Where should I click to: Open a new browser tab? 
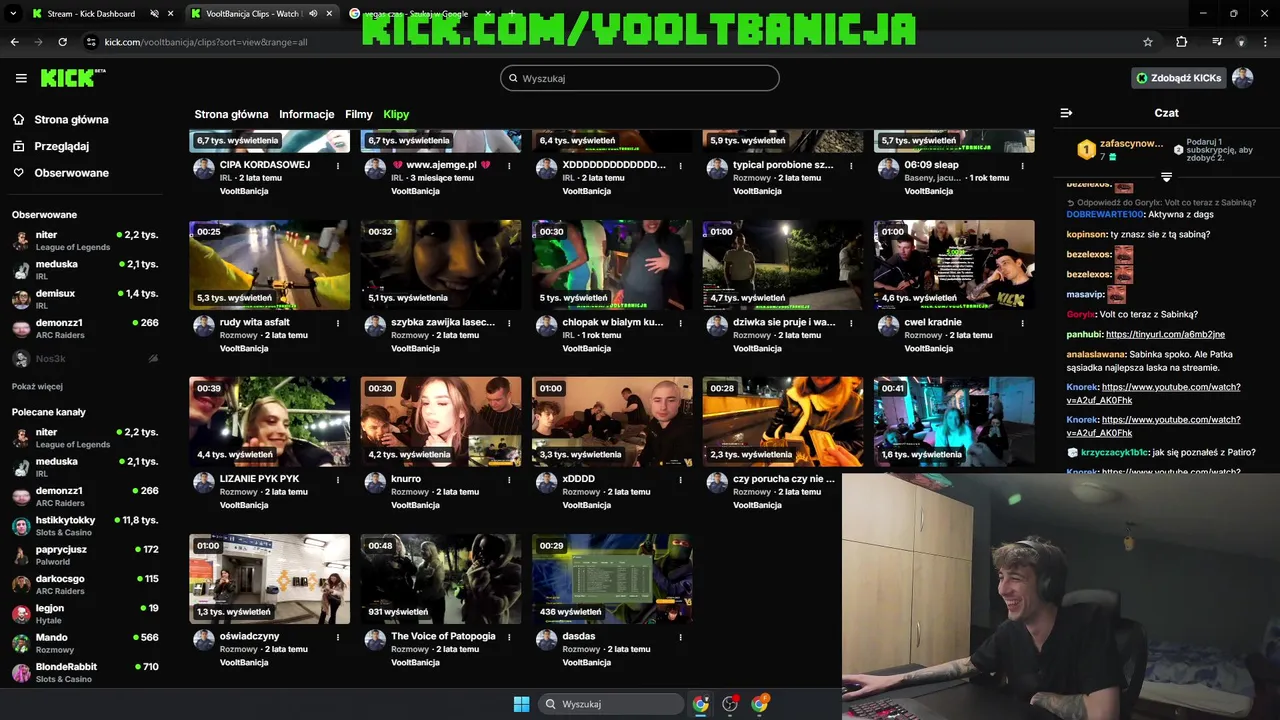(x=511, y=14)
